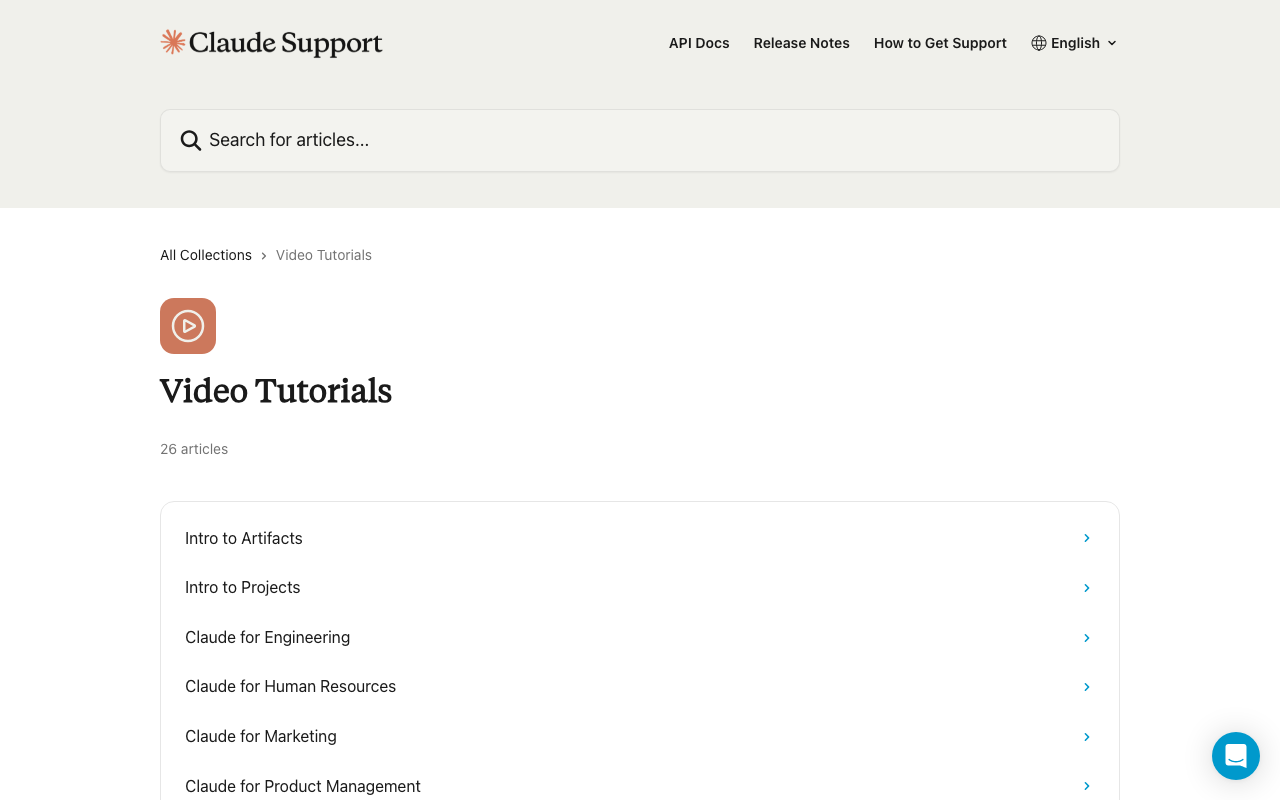The image size is (1280, 800).
Task: Click the magnifying glass search icon
Action: (191, 140)
